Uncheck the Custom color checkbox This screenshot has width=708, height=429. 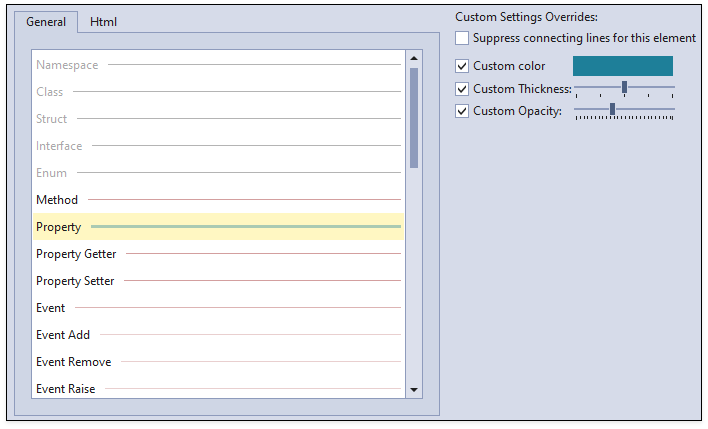pos(461,66)
